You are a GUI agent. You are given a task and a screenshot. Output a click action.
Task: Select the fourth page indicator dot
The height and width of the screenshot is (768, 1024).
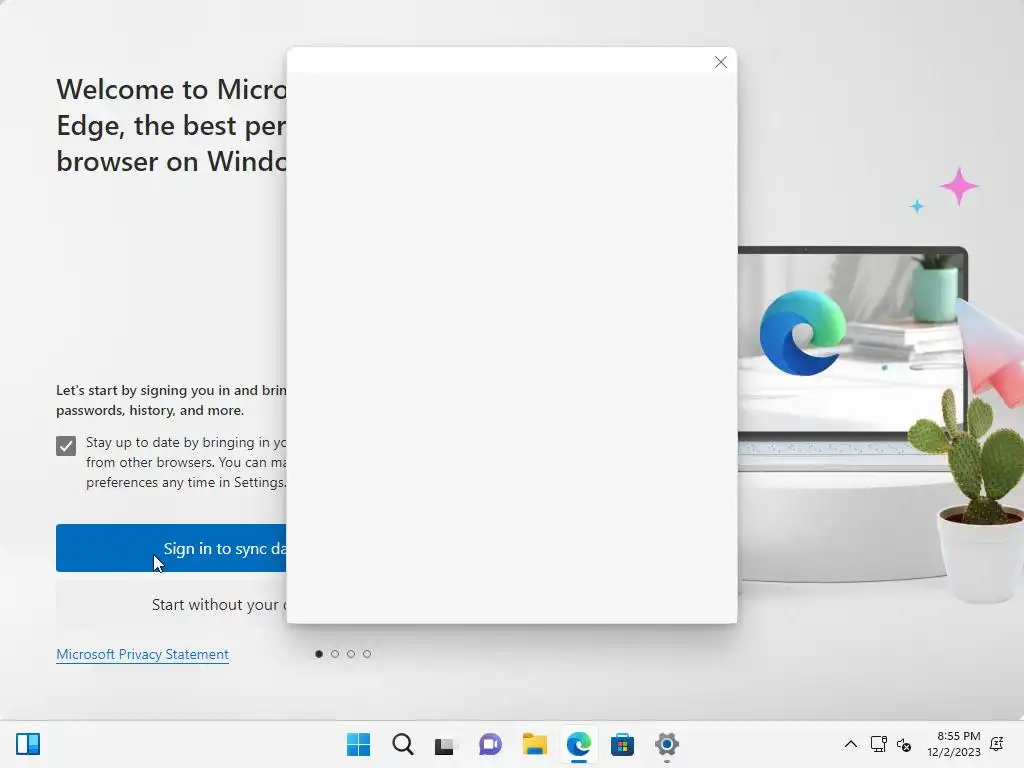(x=367, y=654)
